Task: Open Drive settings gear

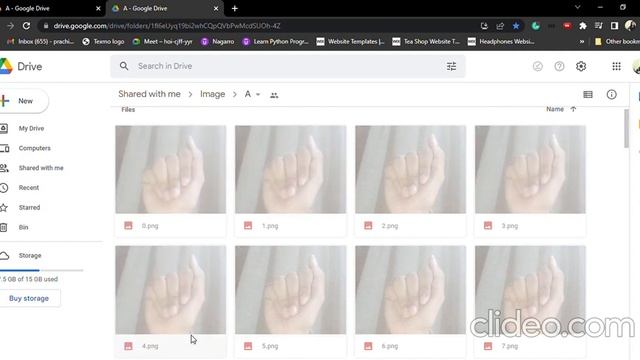Action: [581, 66]
